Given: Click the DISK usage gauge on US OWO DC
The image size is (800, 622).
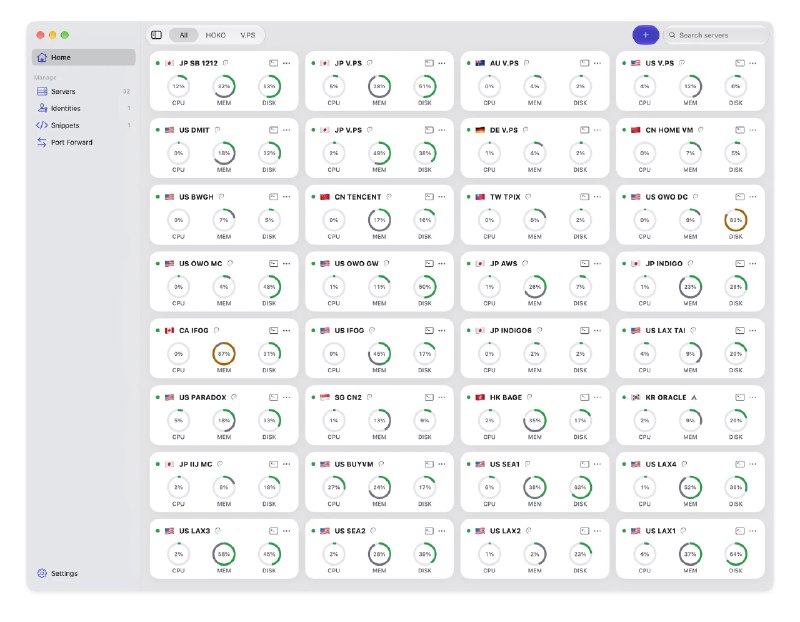Looking at the screenshot, I should click(x=736, y=220).
